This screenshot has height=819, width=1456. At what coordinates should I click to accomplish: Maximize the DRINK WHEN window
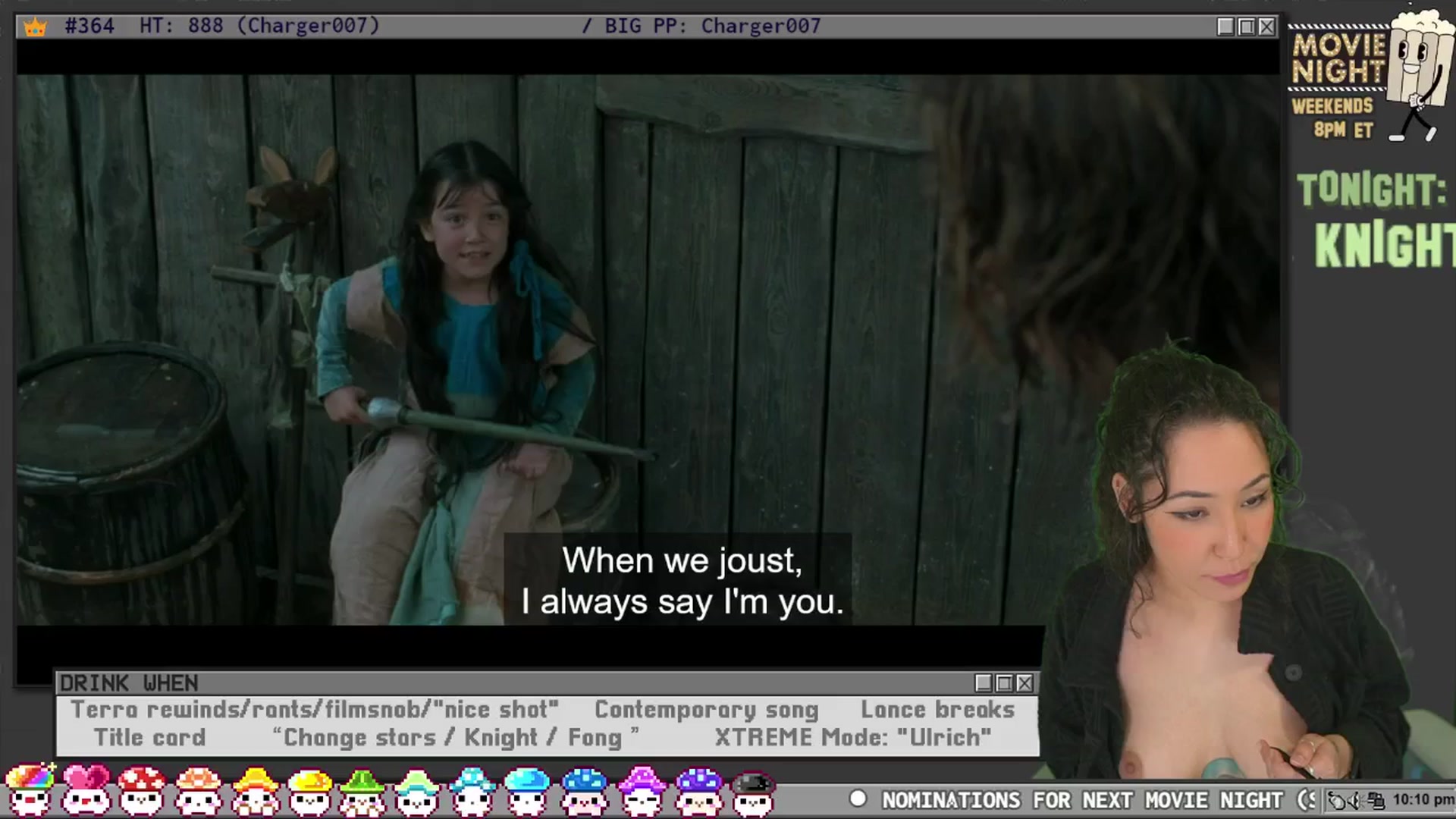[1004, 683]
